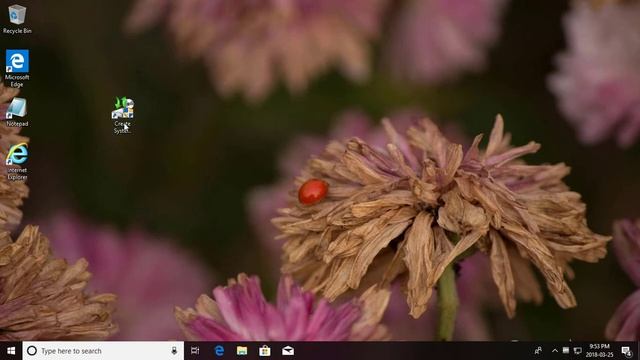The width and height of the screenshot is (640, 360).
Task: Activate the Cortana microphone icon
Action: coord(174,351)
